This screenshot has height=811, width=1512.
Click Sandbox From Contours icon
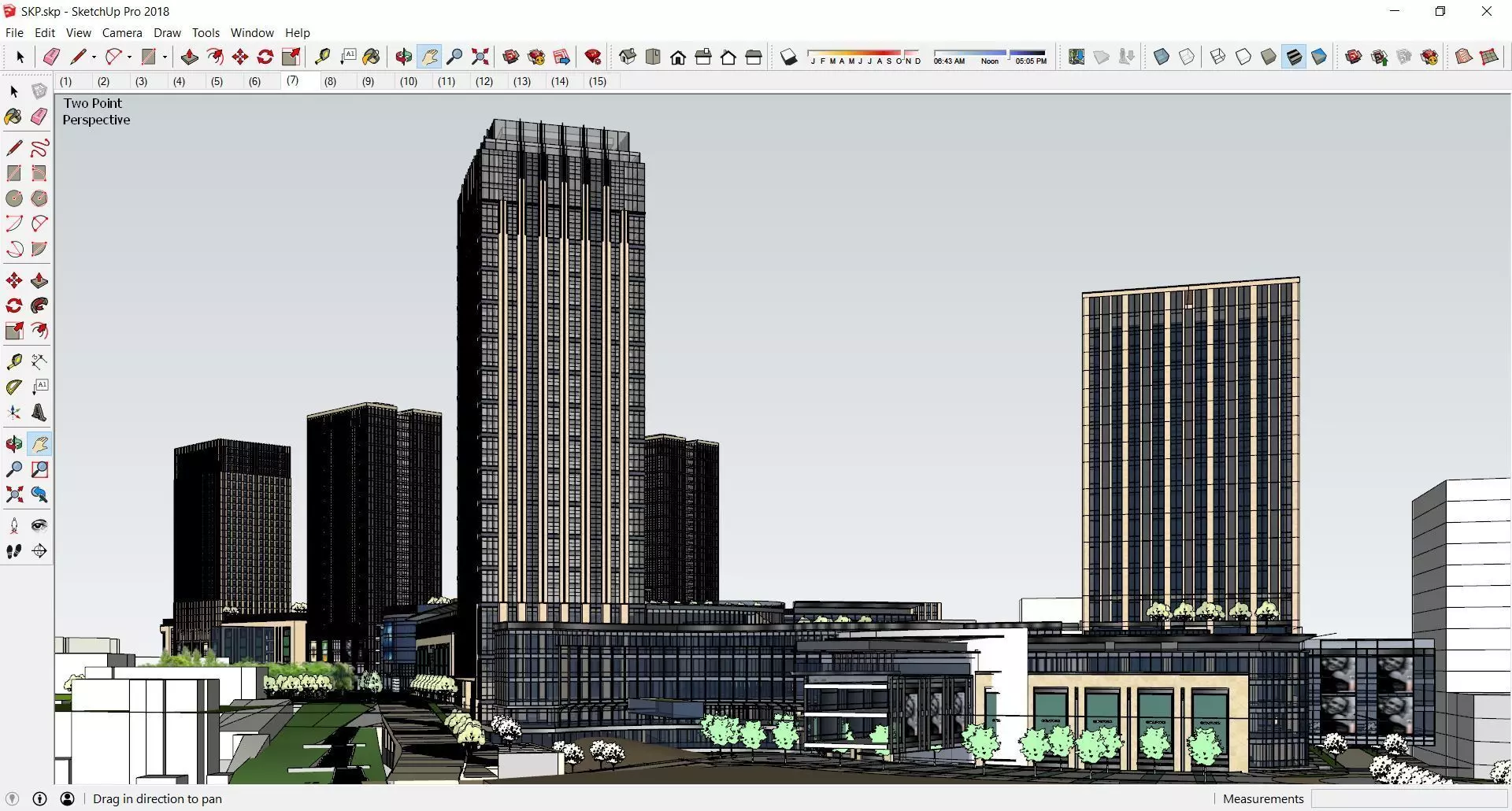pyautogui.click(x=1464, y=57)
